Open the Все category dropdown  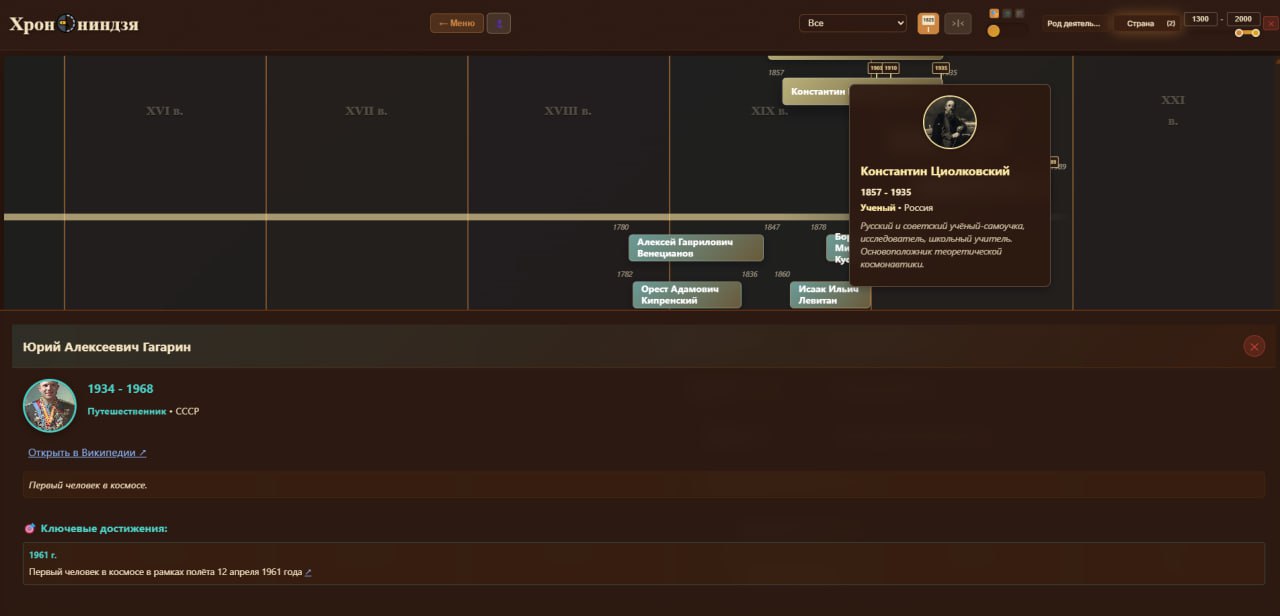point(852,23)
